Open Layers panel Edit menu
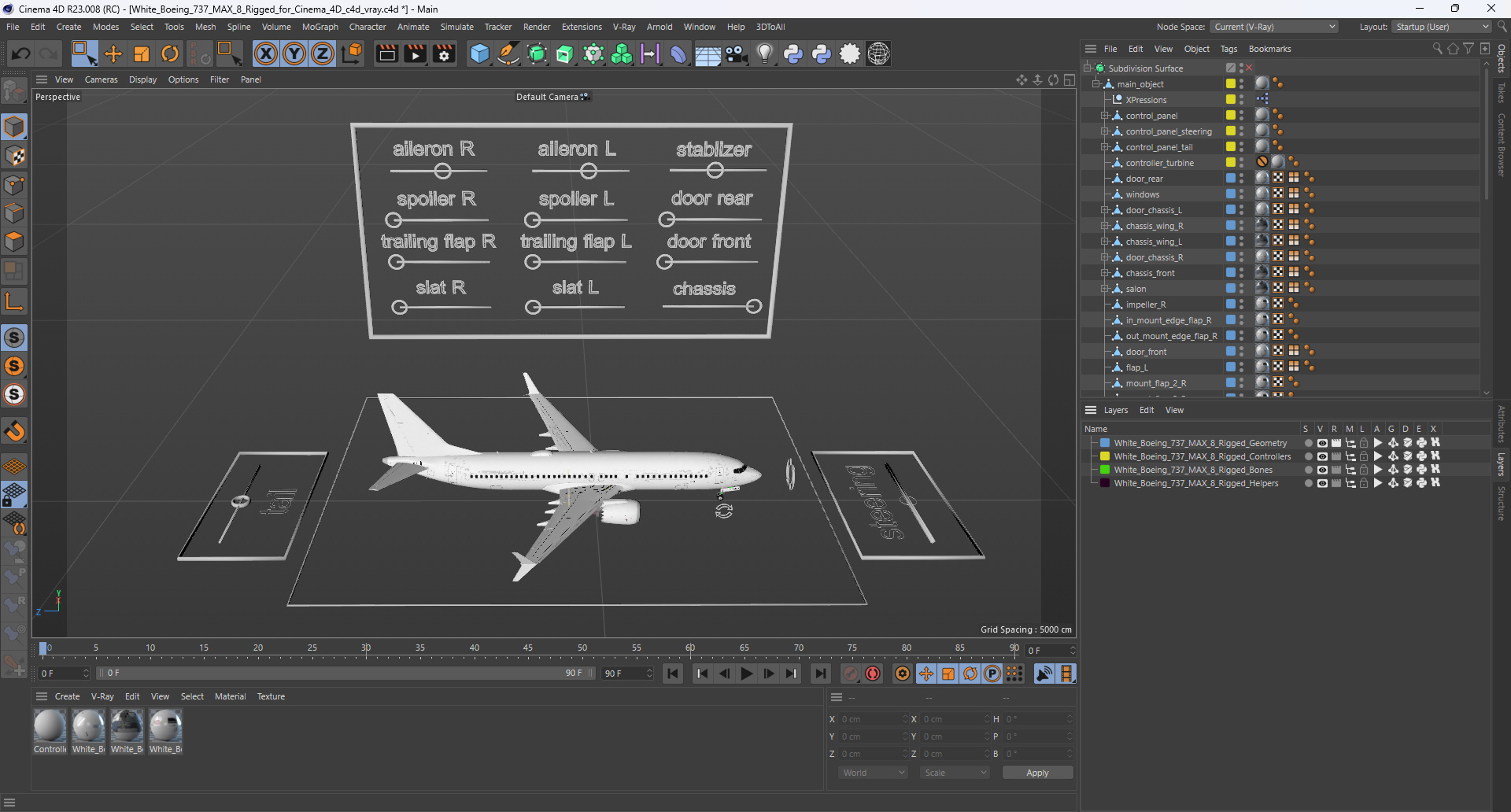Screen dimensions: 1511x812 pyautogui.click(x=1147, y=410)
